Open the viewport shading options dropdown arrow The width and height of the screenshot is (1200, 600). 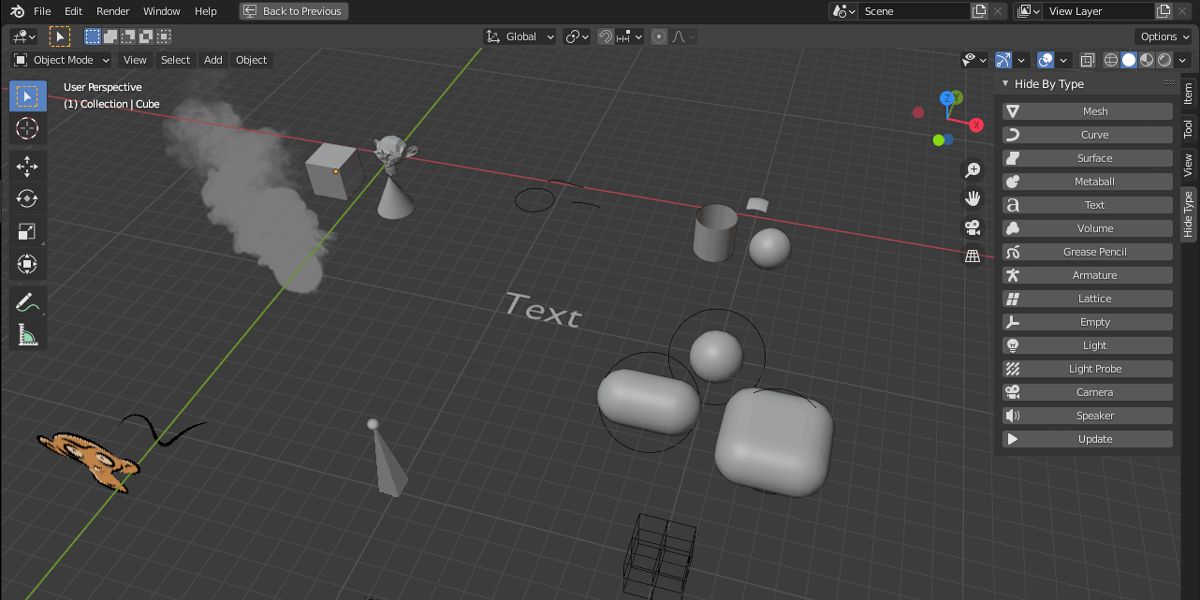[1183, 60]
